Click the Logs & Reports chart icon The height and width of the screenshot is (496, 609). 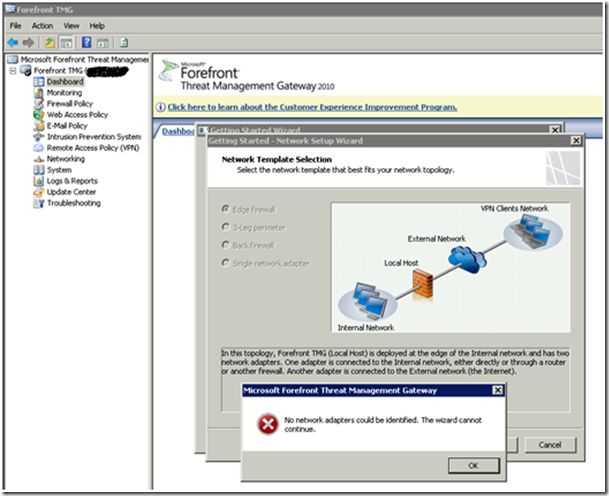coord(39,181)
